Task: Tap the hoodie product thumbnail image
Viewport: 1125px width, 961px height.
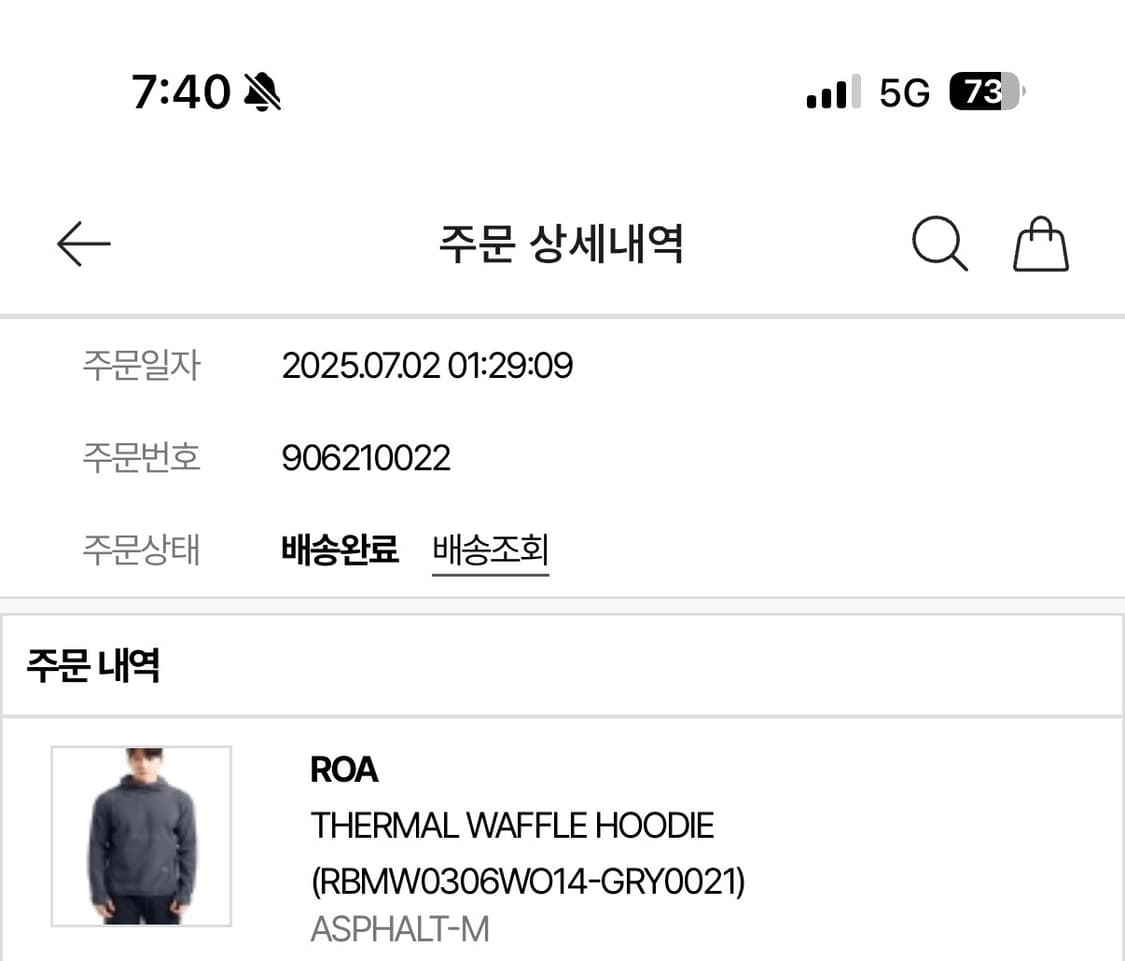Action: pyautogui.click(x=141, y=835)
